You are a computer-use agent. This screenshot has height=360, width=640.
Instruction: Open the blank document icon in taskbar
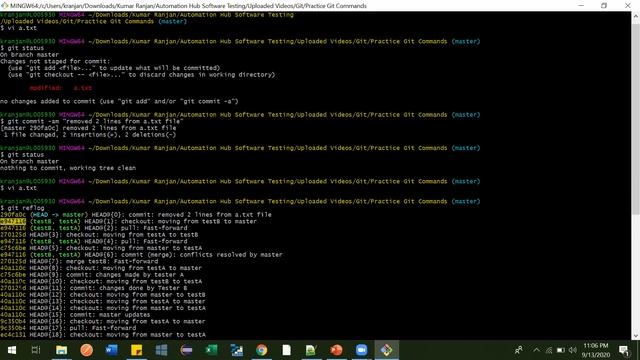coord(287,350)
